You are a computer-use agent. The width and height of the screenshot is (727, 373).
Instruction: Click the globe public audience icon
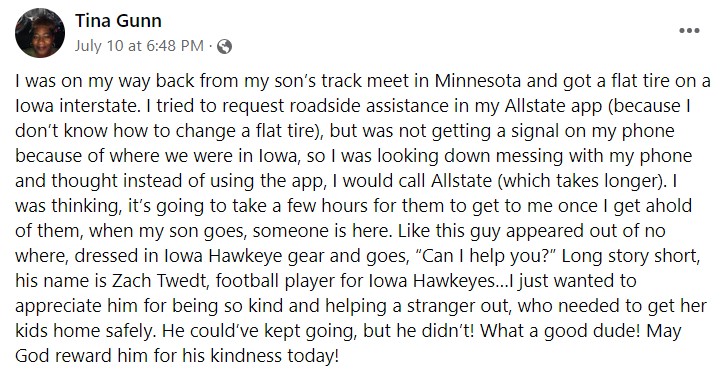tap(224, 46)
